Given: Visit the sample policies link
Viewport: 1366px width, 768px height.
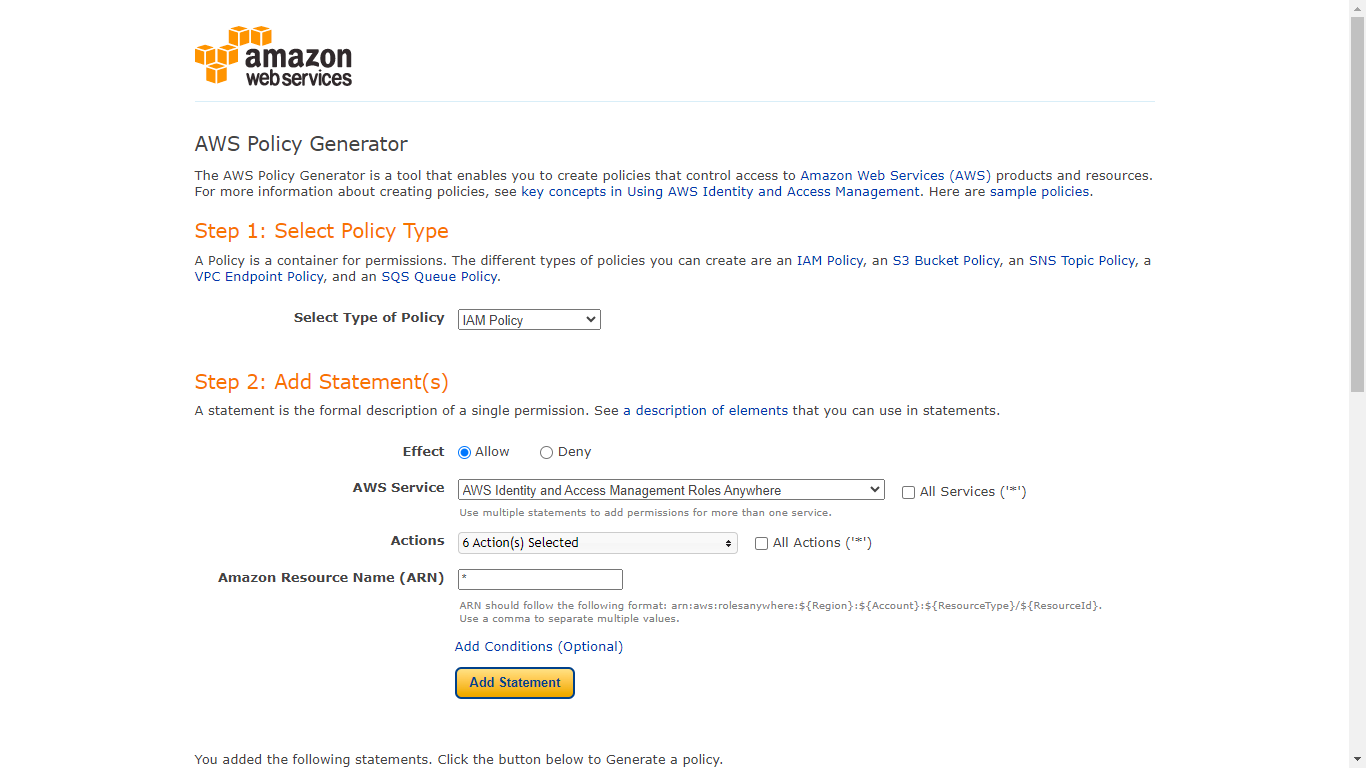Looking at the screenshot, I should (1039, 191).
